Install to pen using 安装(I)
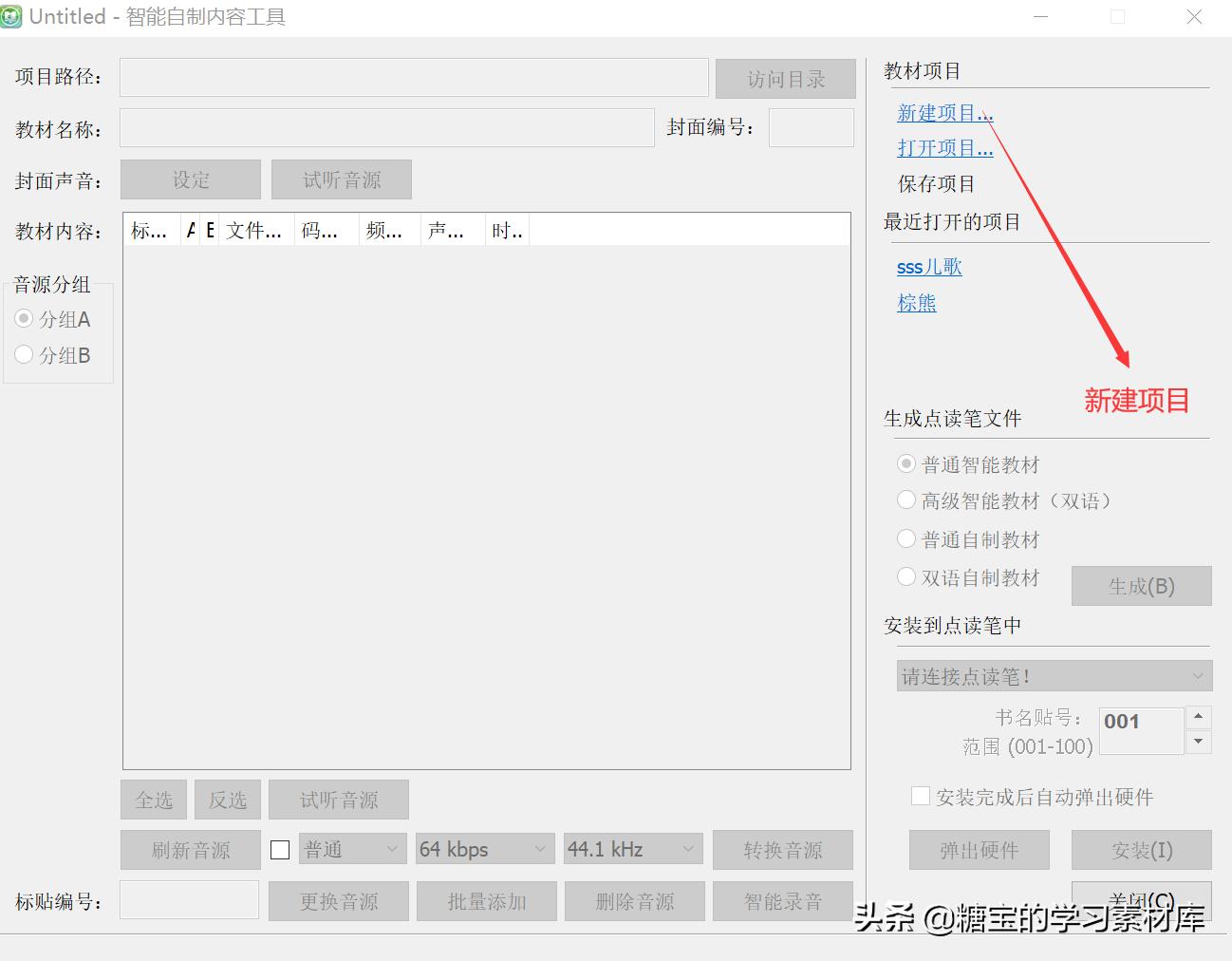Viewport: 1232px width, 961px height. pyautogui.click(x=1141, y=849)
